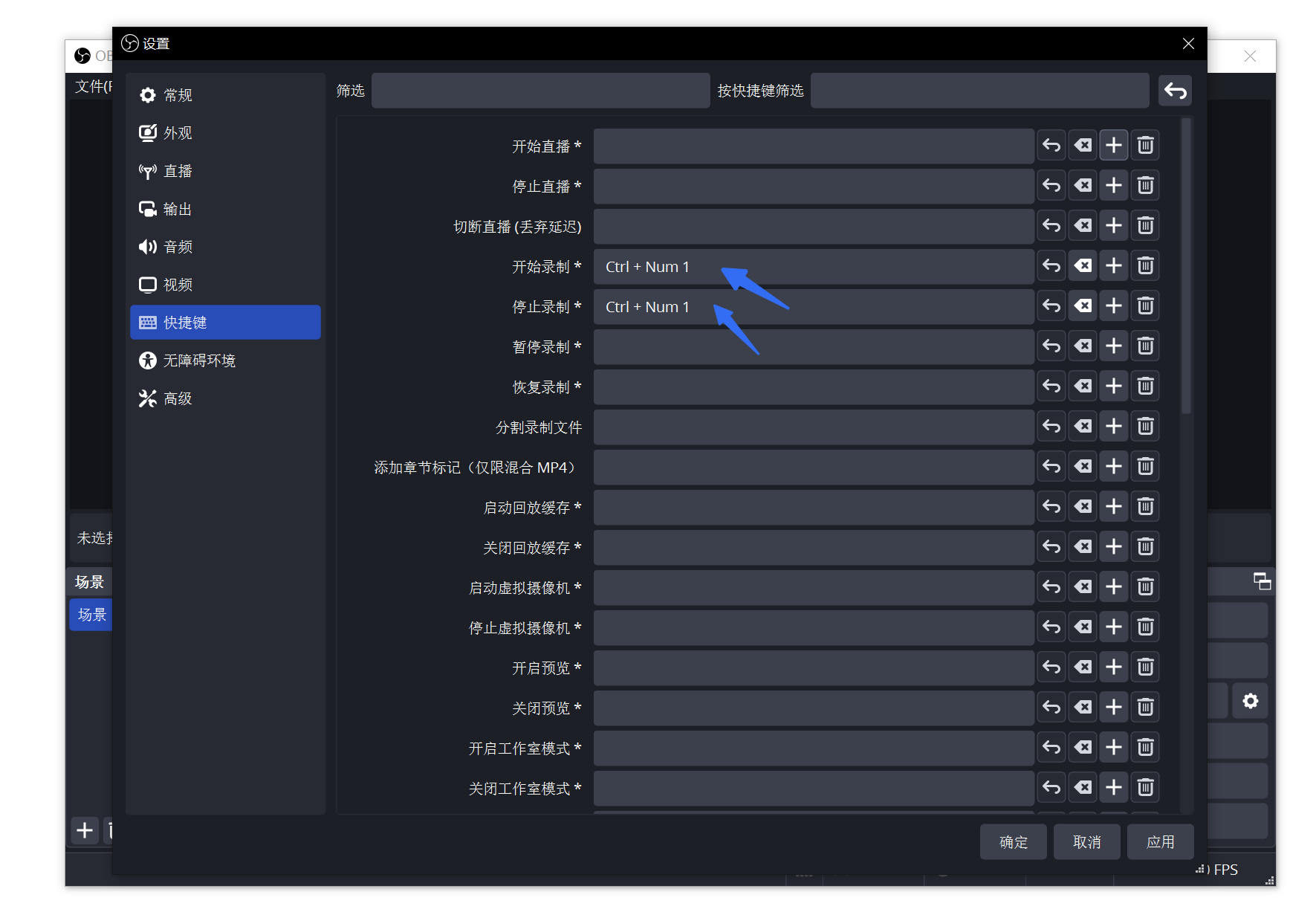Add another hotkey for 开启工作室模式
Viewport: 1316px width, 912px height.
pyautogui.click(x=1114, y=748)
